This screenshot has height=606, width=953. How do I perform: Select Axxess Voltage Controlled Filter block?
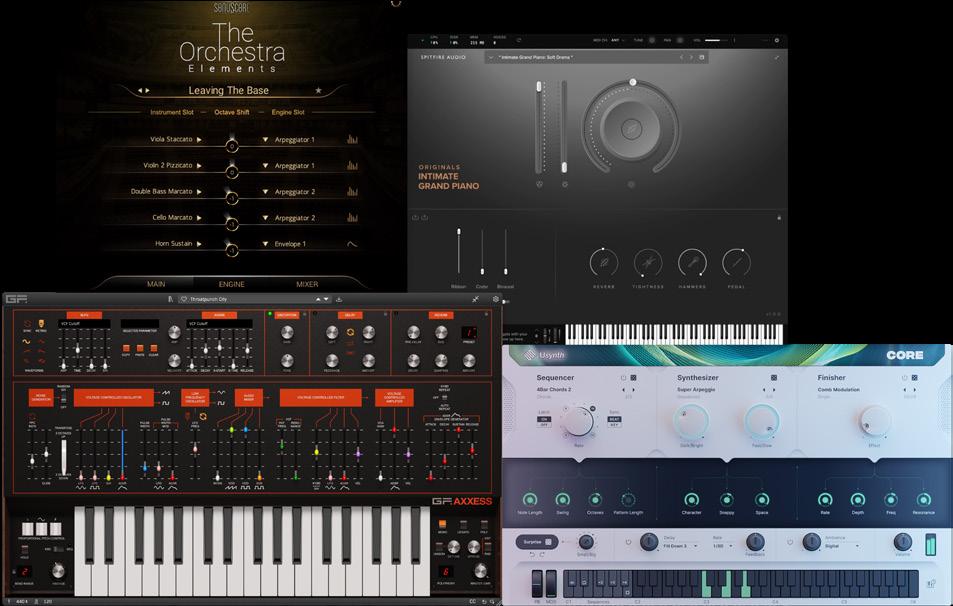(x=321, y=398)
